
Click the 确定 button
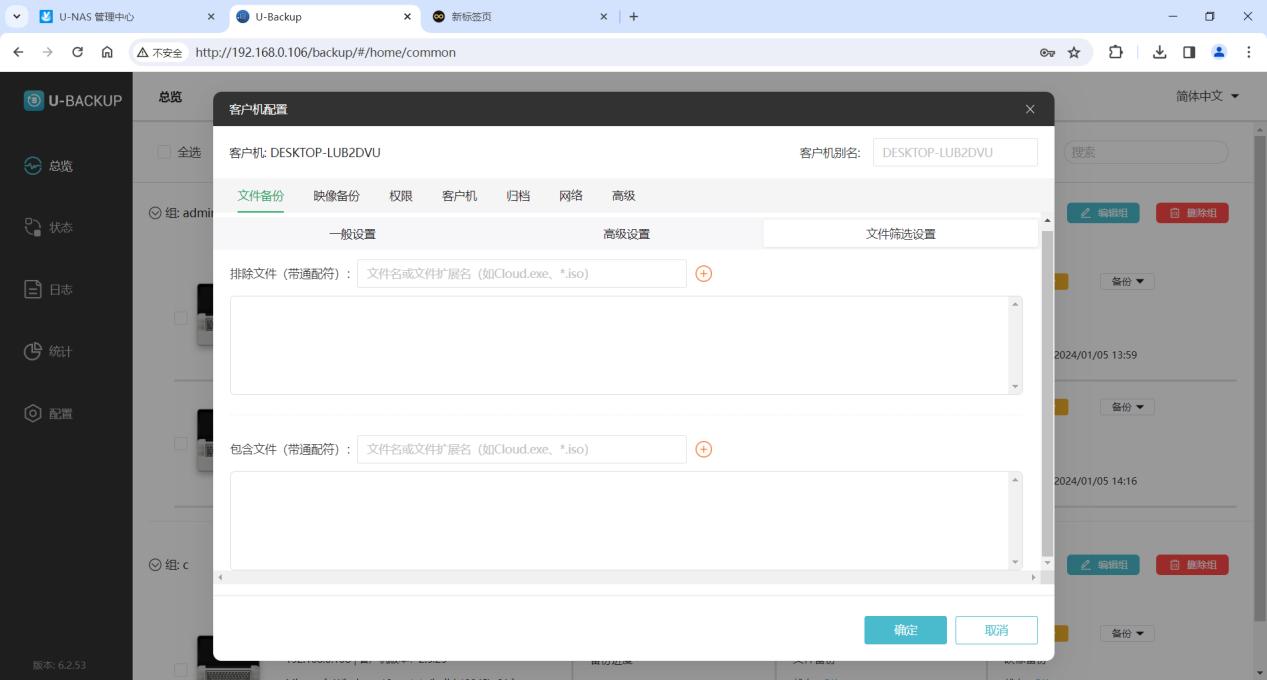(905, 630)
